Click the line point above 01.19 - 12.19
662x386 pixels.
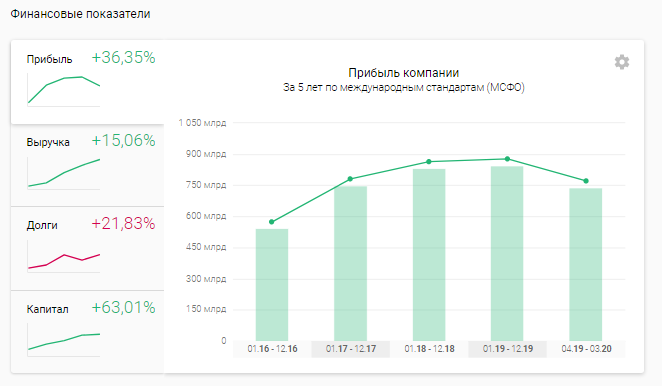pos(507,159)
